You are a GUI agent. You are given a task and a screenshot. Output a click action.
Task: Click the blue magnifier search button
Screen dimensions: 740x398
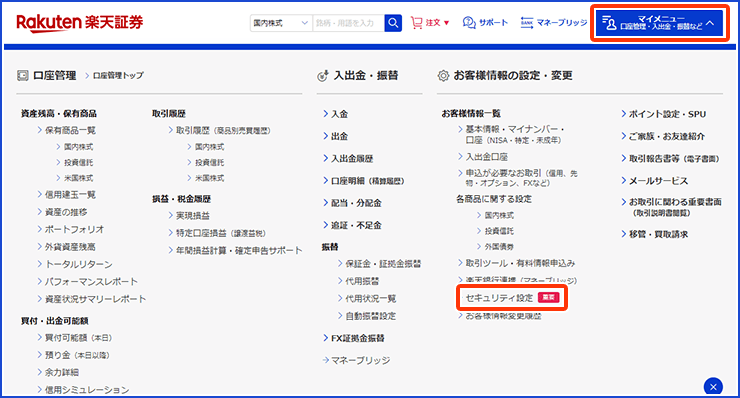point(393,23)
